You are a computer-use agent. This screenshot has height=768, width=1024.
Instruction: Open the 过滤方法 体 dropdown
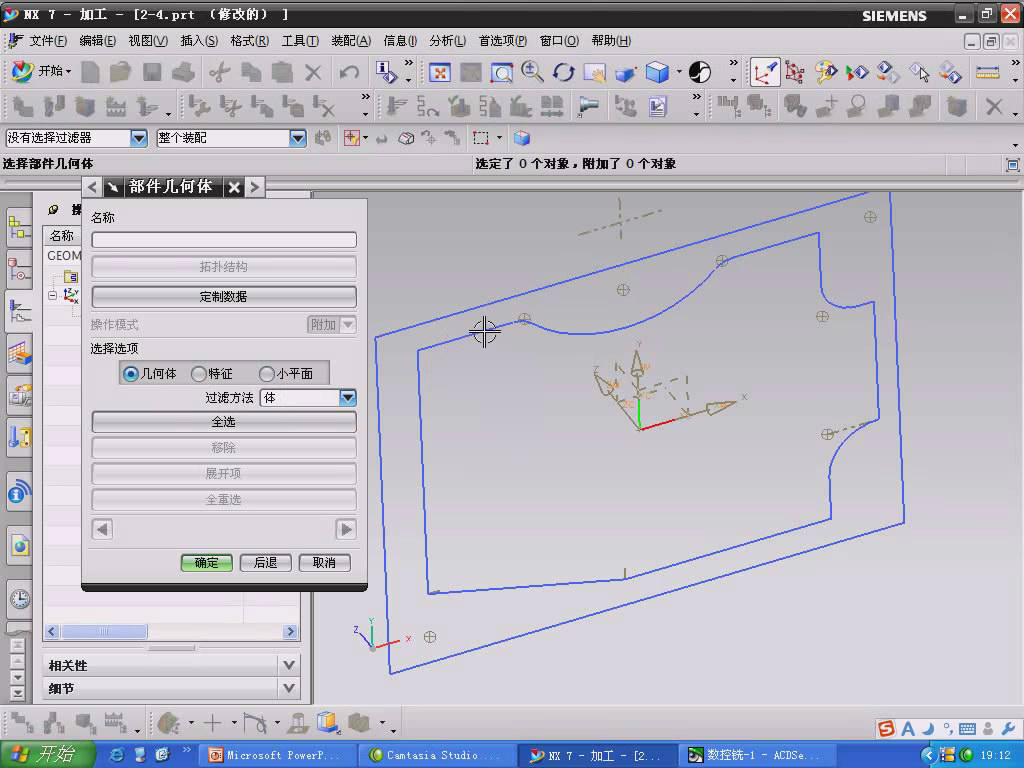tap(347, 397)
